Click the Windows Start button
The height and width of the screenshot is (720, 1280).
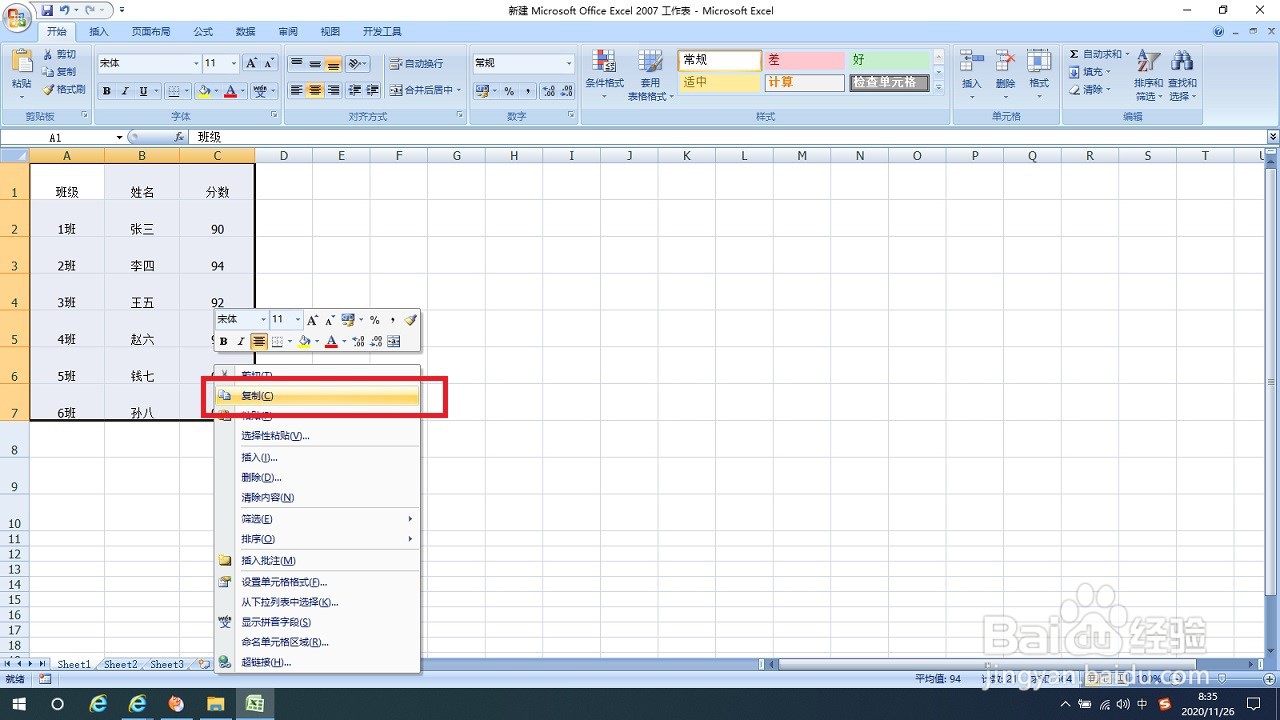tap(18, 704)
